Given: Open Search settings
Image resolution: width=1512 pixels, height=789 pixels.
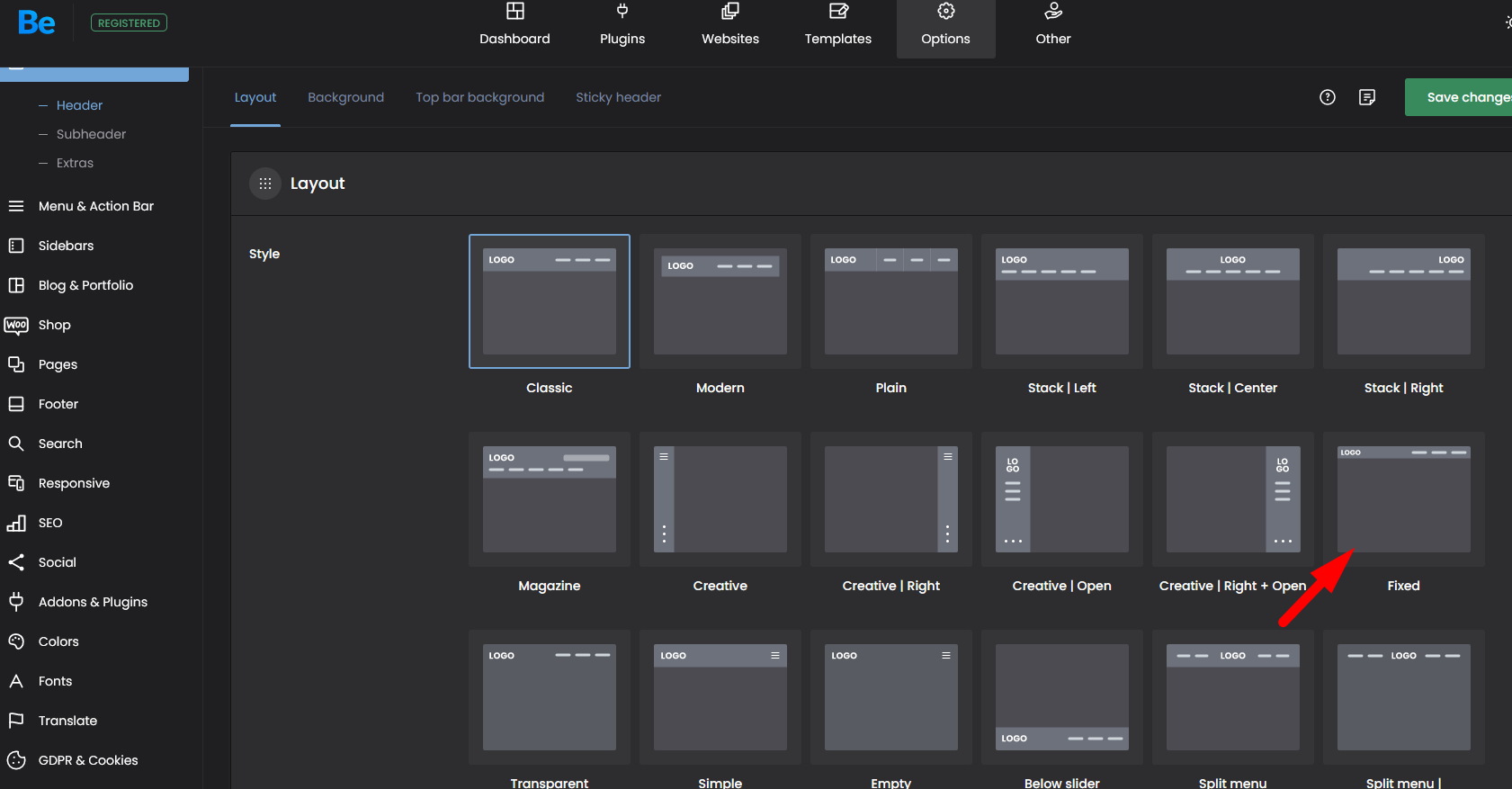Looking at the screenshot, I should click(x=60, y=444).
